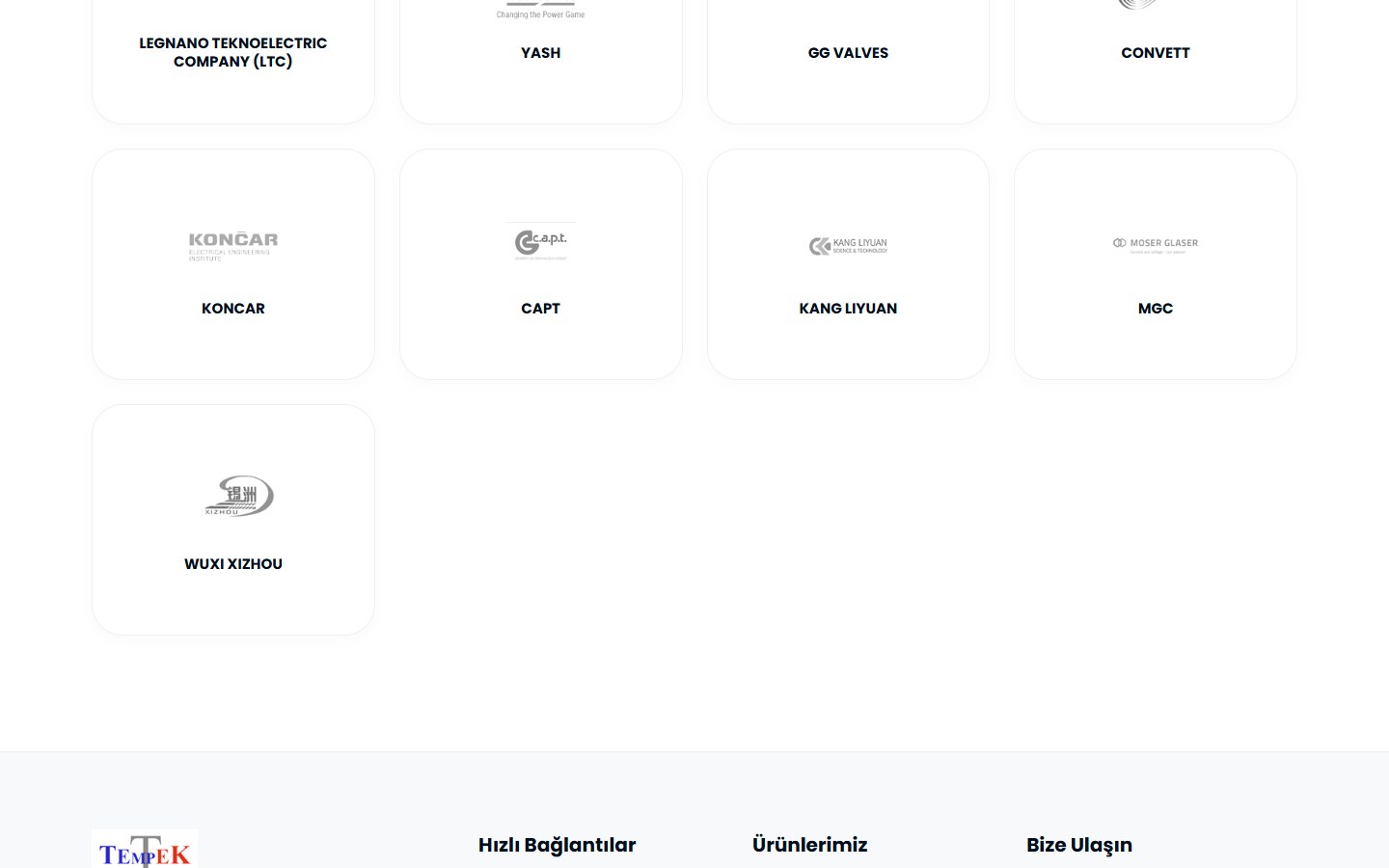Click the 'Changing the Power Game' logo tagline
Viewport: 1389px width, 868px height.
(540, 14)
